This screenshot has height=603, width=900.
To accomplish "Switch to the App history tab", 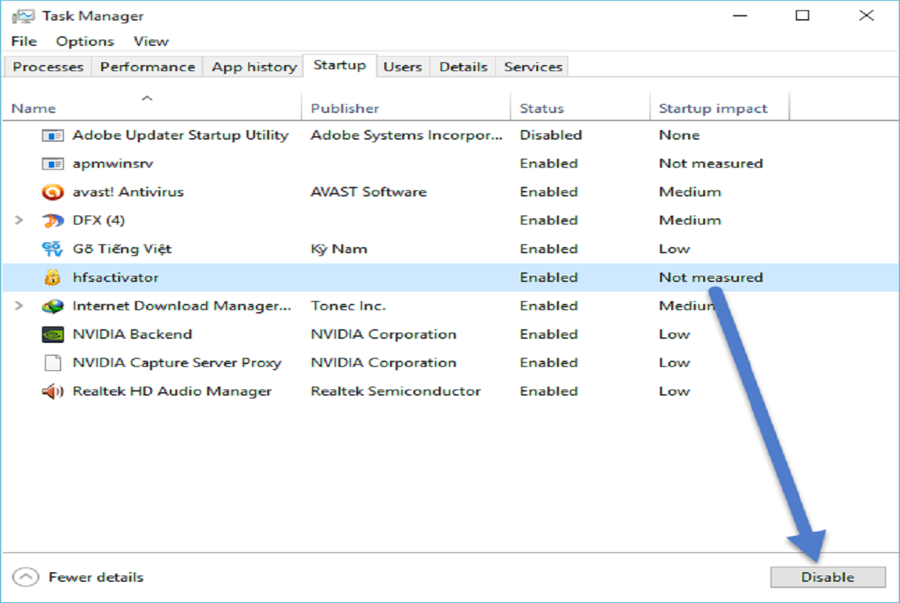I will pos(254,67).
